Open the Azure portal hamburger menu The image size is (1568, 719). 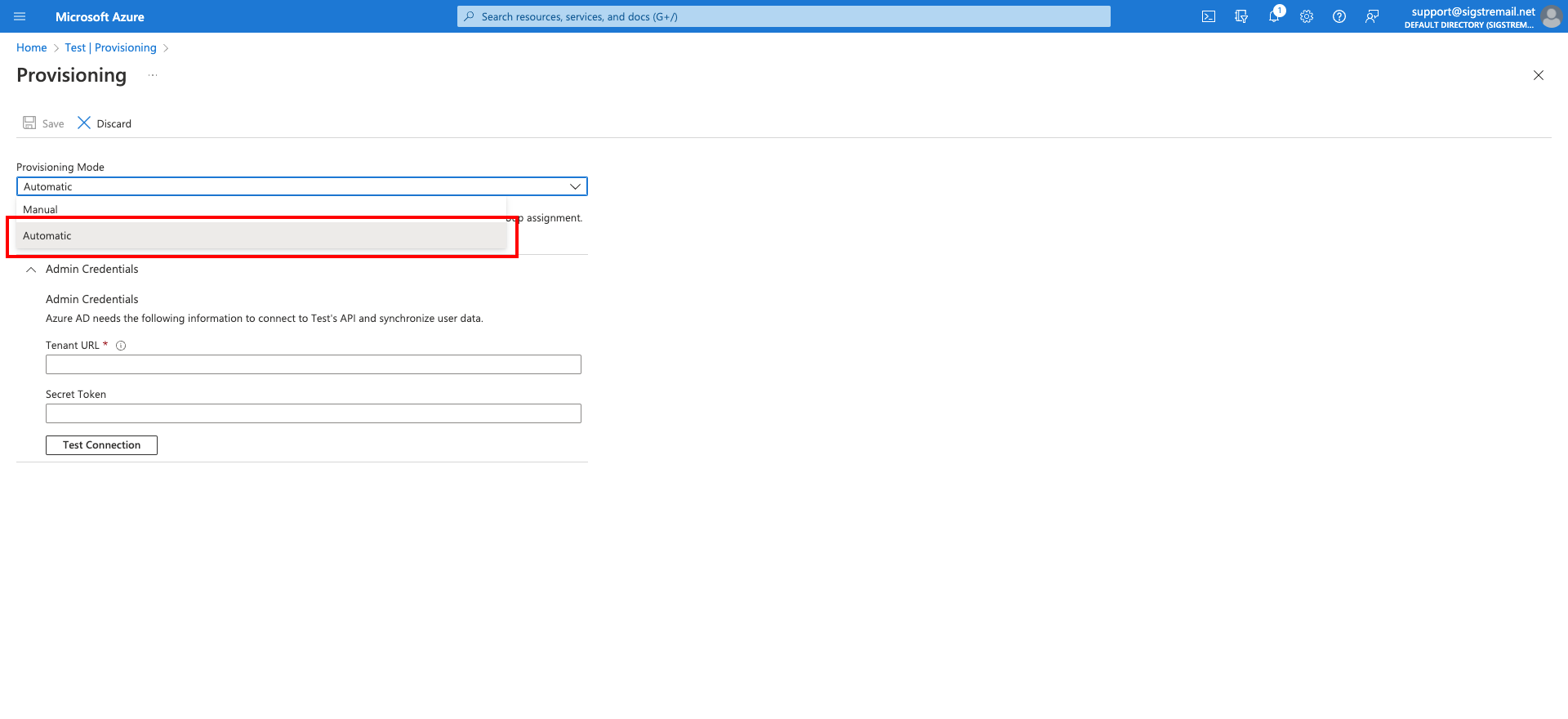(x=20, y=16)
